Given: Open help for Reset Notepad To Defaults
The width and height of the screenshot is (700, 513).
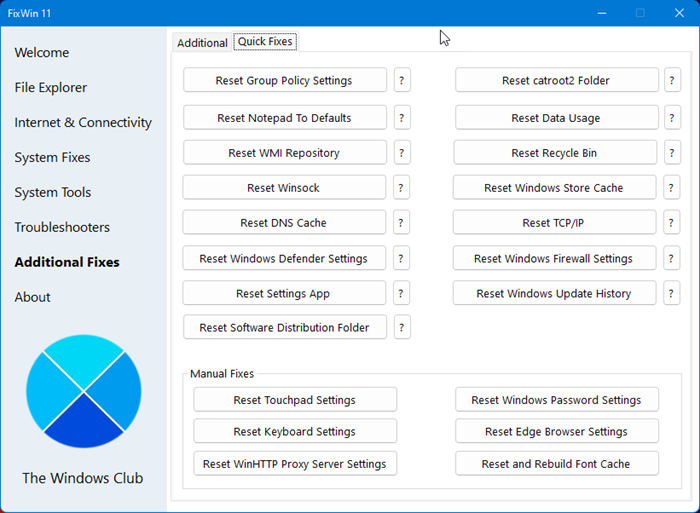Looking at the screenshot, I should [x=402, y=118].
